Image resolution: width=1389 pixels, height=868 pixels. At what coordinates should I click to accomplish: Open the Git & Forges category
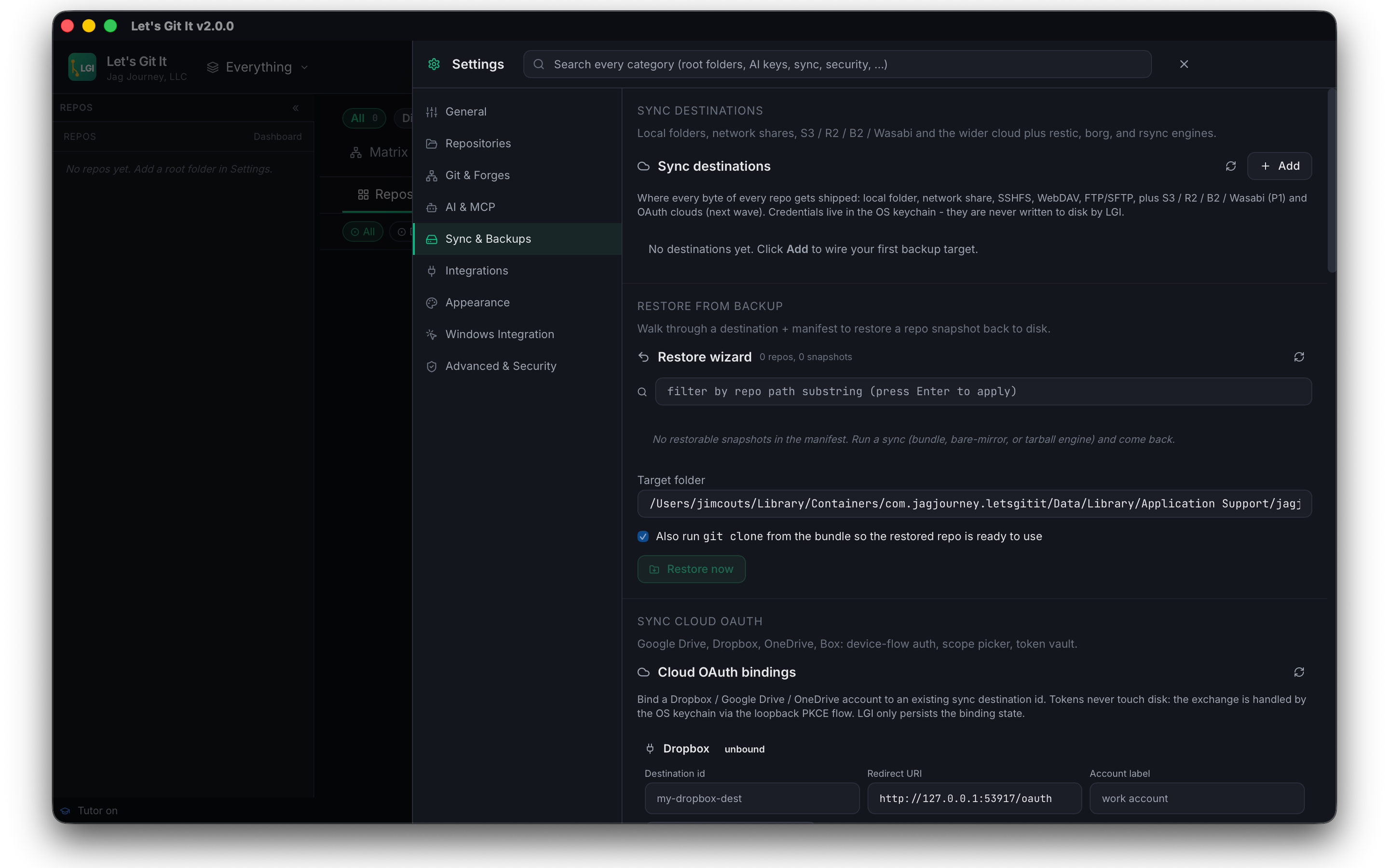coord(517,175)
